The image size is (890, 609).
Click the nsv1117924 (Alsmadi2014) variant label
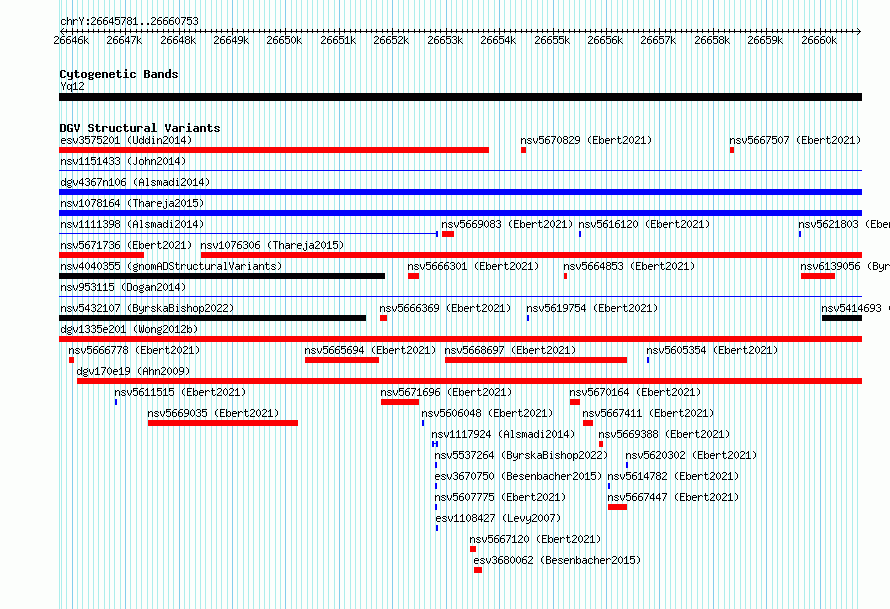(x=503, y=434)
